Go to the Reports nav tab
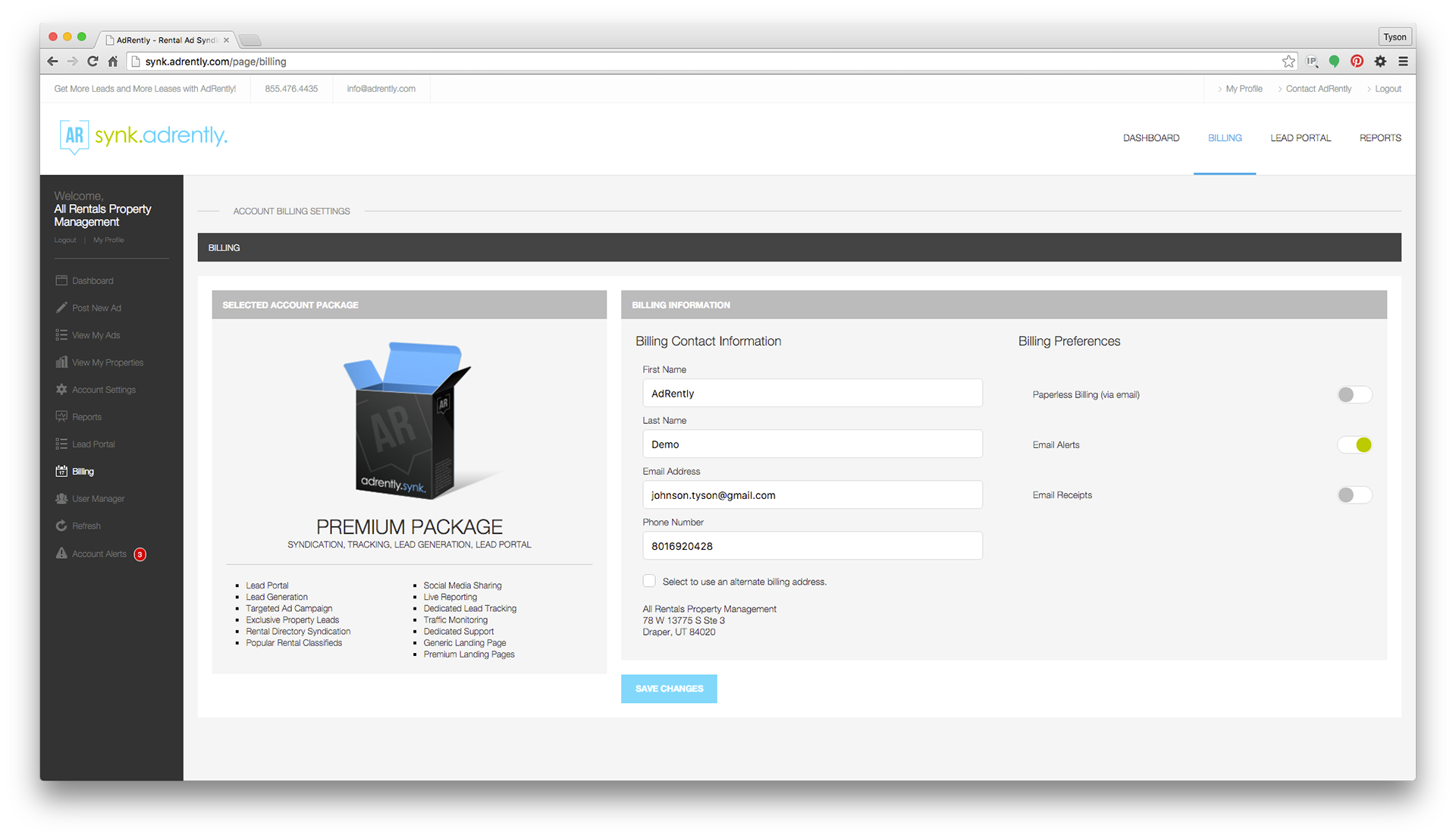The height and width of the screenshot is (838, 1456). 1379,138
